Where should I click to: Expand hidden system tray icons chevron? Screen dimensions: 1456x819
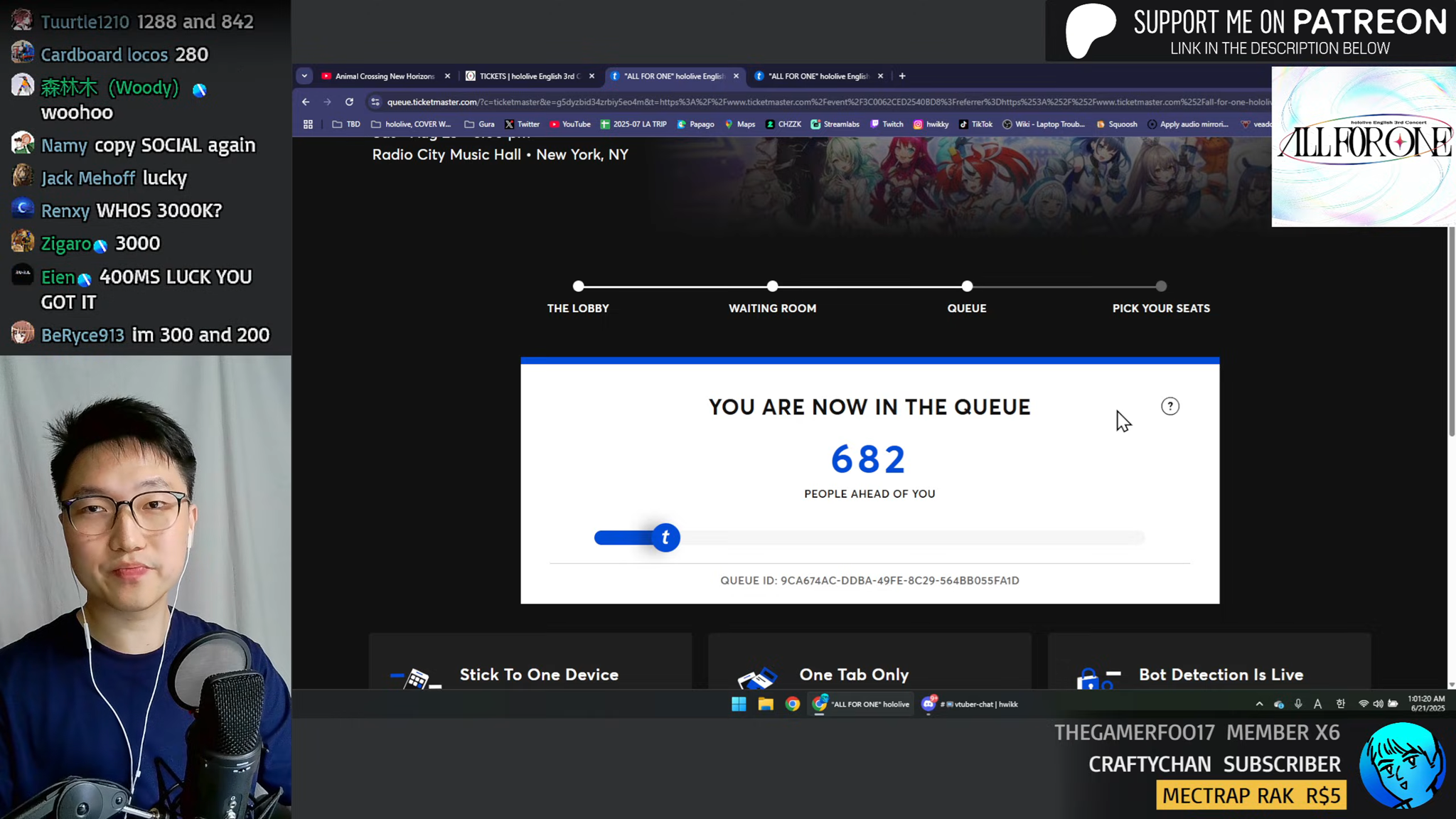[1259, 704]
